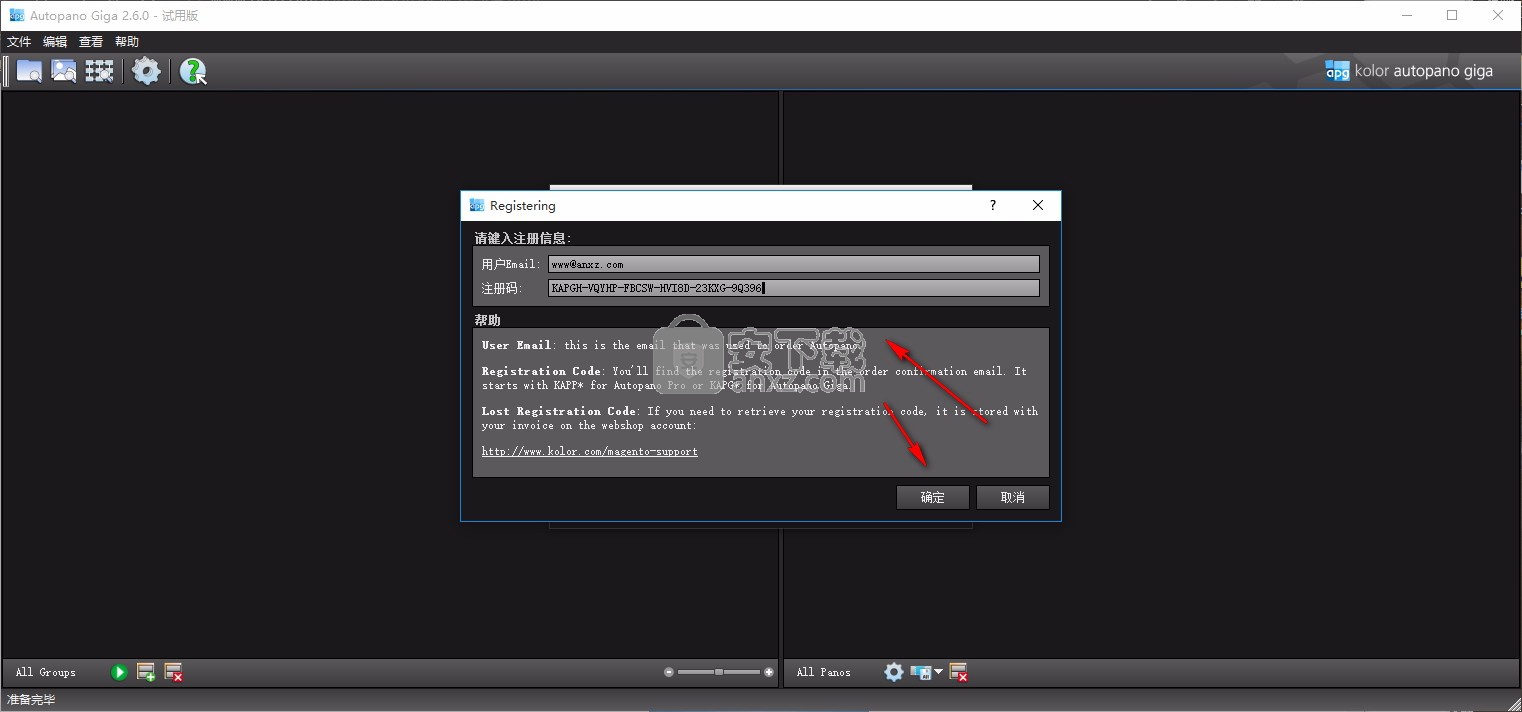Click the batch render all icon in All Panos bar

pos(921,672)
